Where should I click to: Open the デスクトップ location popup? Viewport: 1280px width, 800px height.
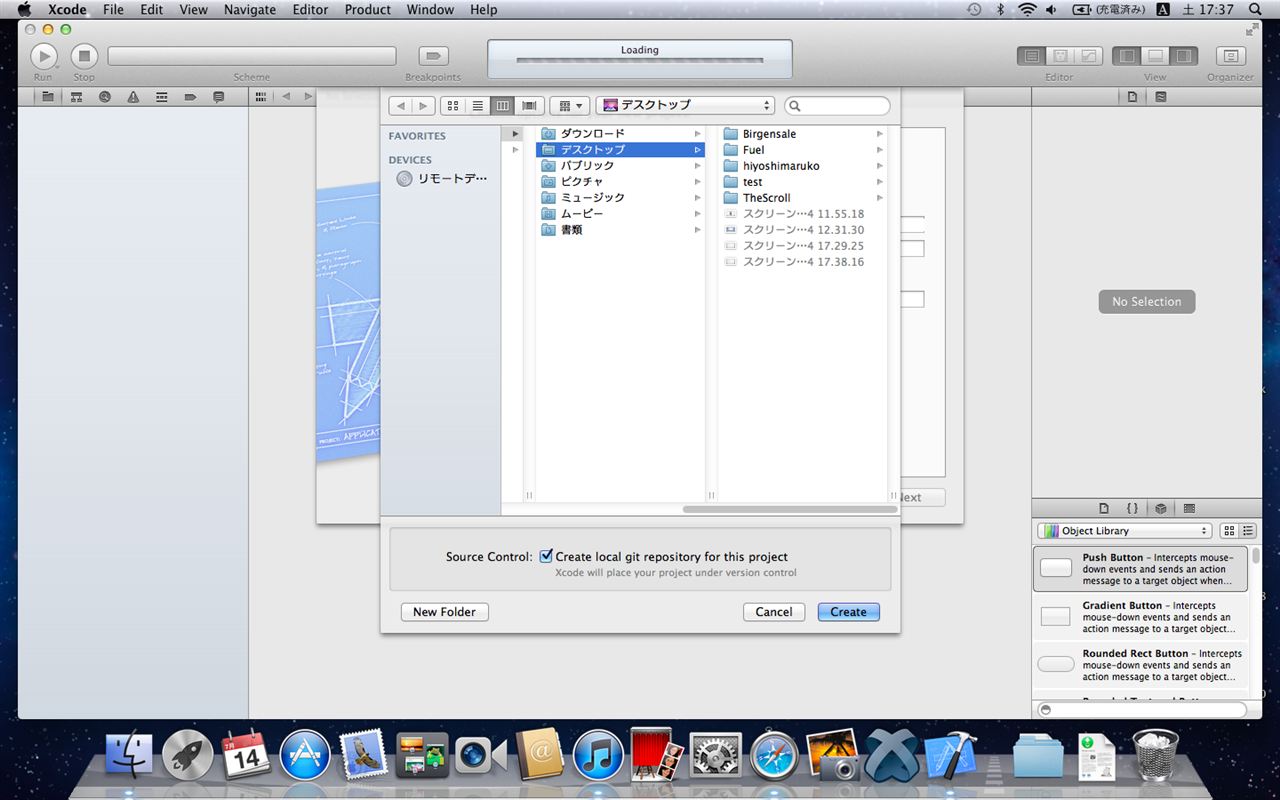point(685,105)
